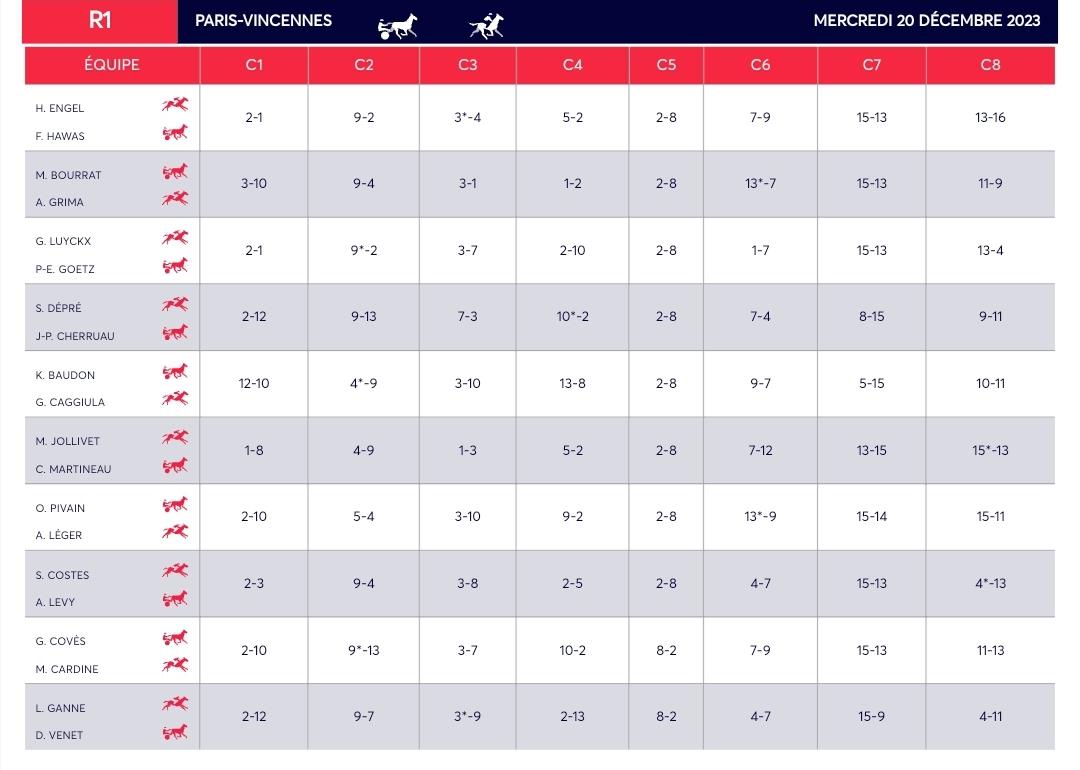Click the galloping icon beside H. ENGEL

click(175, 104)
